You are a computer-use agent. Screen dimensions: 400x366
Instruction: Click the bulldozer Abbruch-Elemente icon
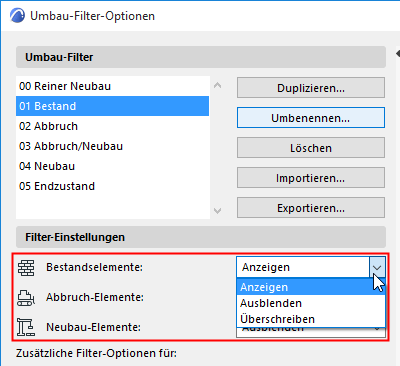[26, 298]
